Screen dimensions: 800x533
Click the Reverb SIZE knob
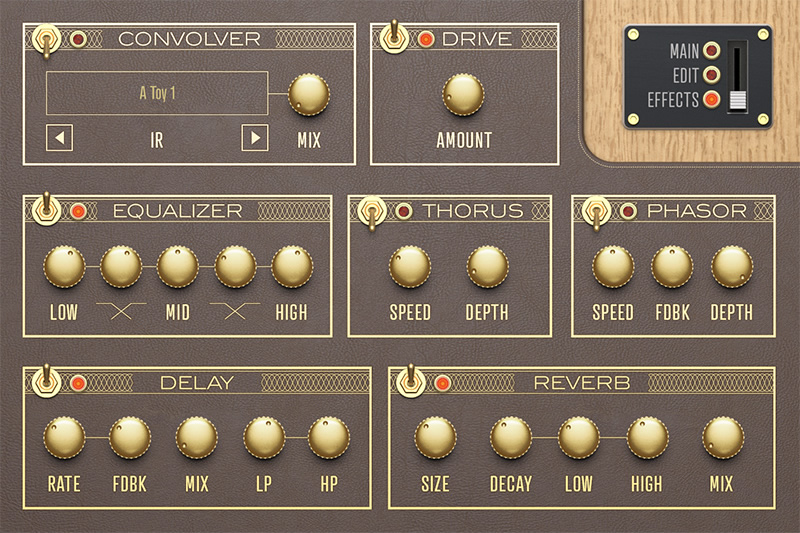click(435, 438)
